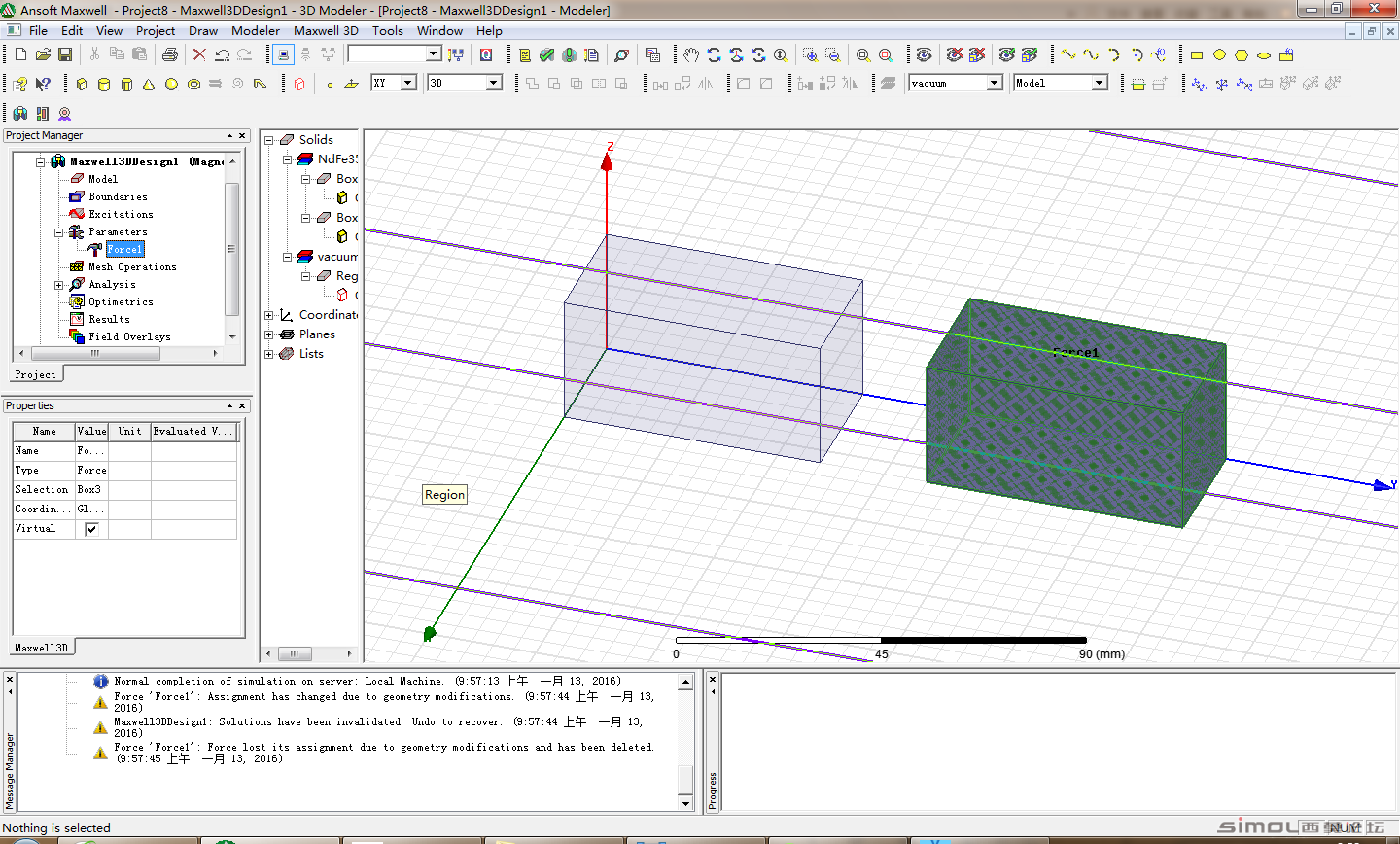The image size is (1400, 844).
Task: Open the vacuum material dropdown
Action: (x=995, y=83)
